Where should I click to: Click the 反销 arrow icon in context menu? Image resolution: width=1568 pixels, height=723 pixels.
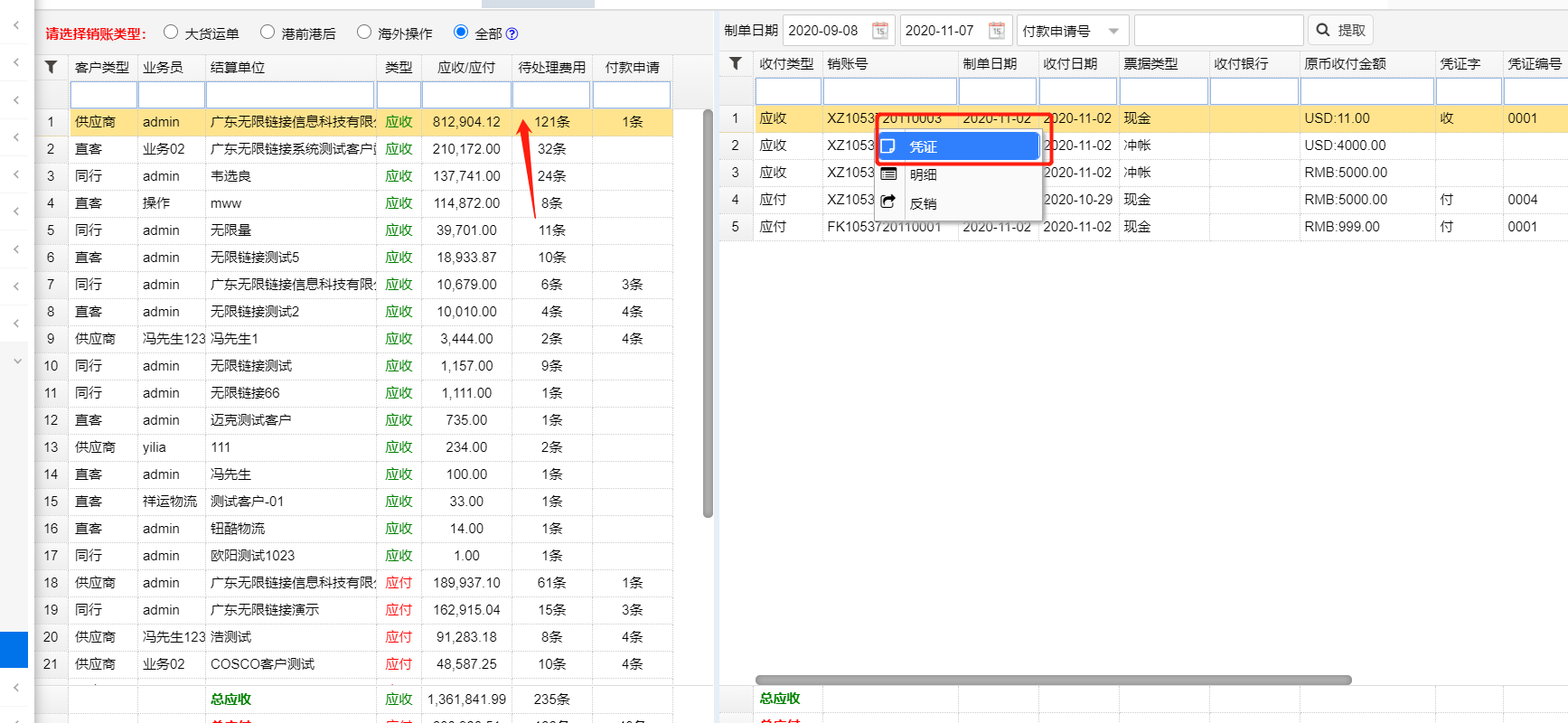point(888,202)
